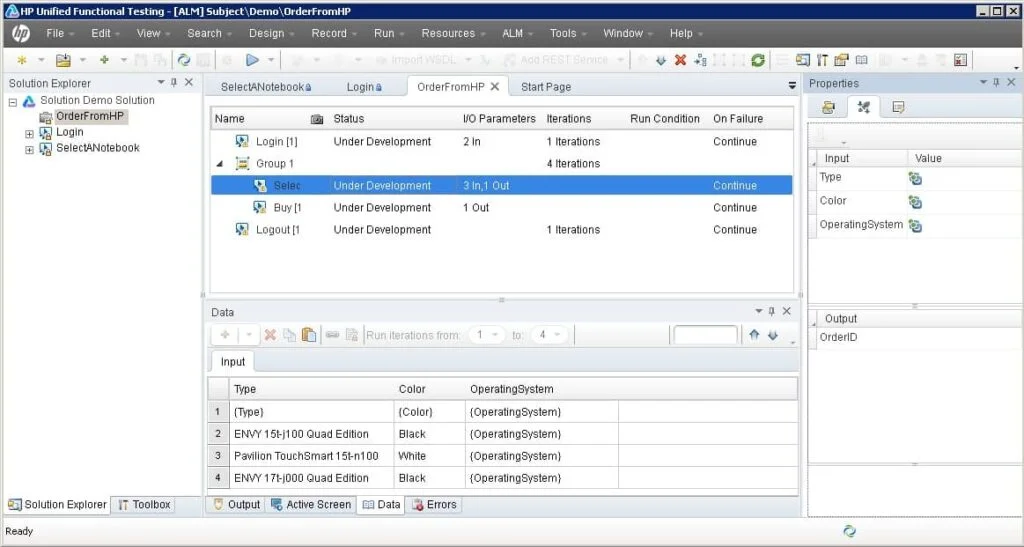Open the Solution Explorer panel options dropdown
The image size is (1024, 547).
161,82
